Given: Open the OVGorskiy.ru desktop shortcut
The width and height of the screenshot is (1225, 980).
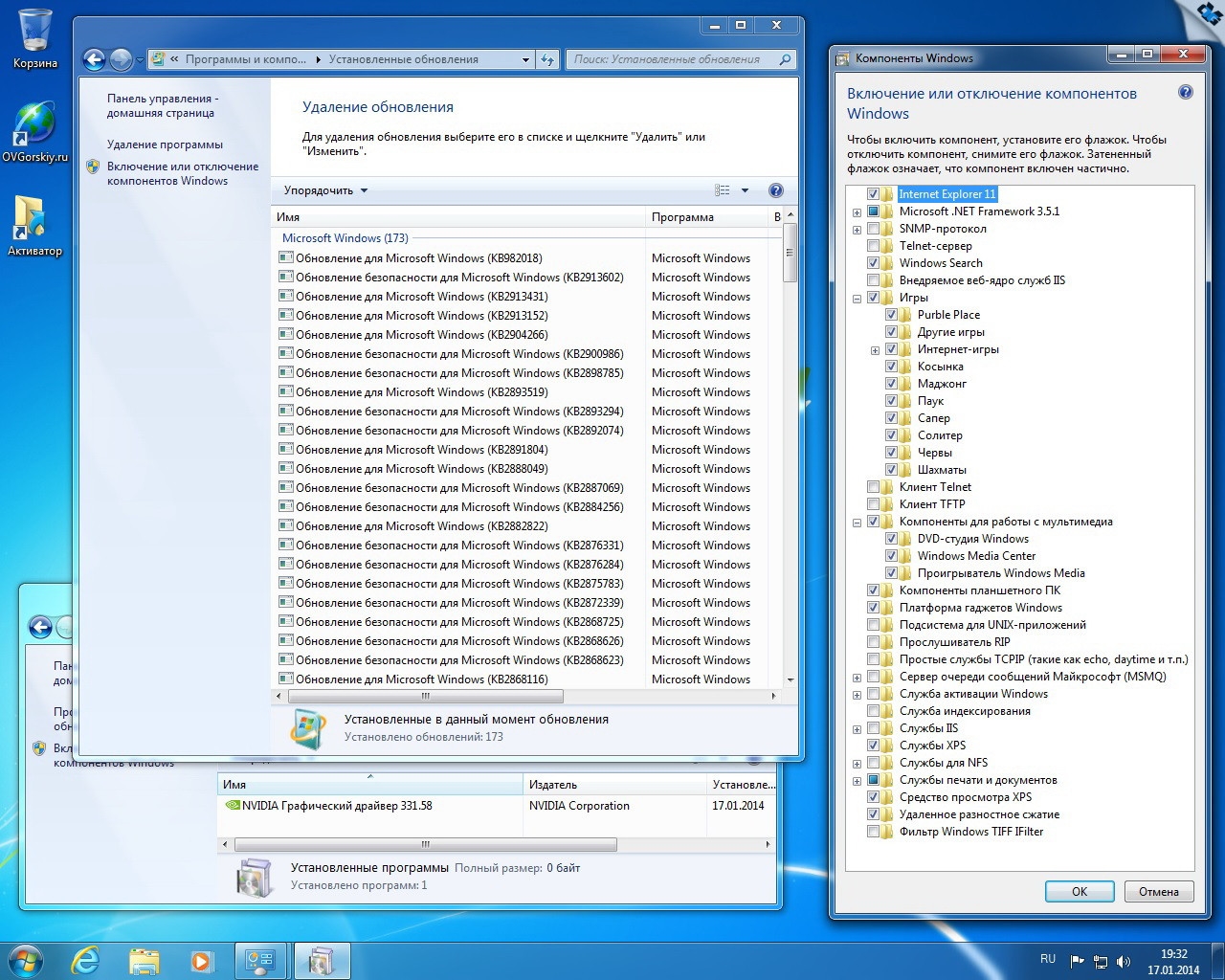Looking at the screenshot, I should click(x=34, y=132).
